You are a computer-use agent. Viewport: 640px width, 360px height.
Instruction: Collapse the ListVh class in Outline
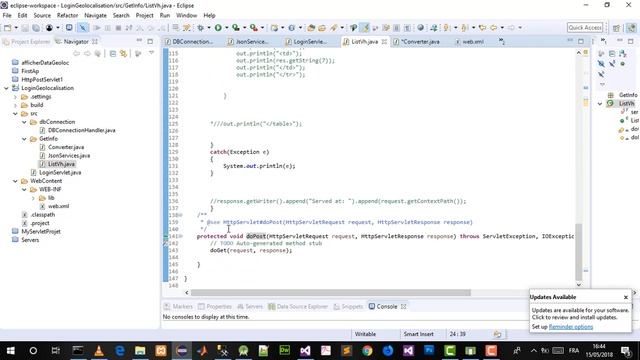(600, 104)
